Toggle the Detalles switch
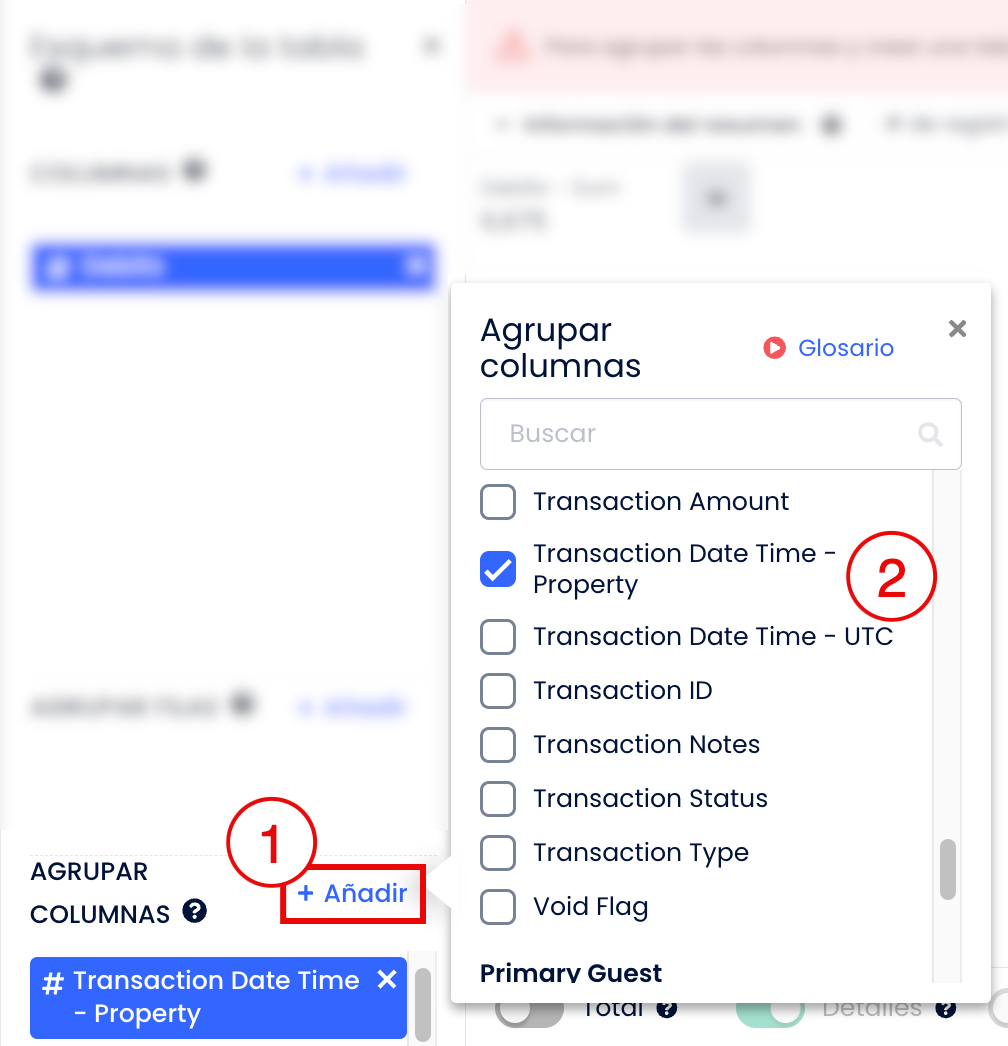1008x1046 pixels. point(770,1011)
